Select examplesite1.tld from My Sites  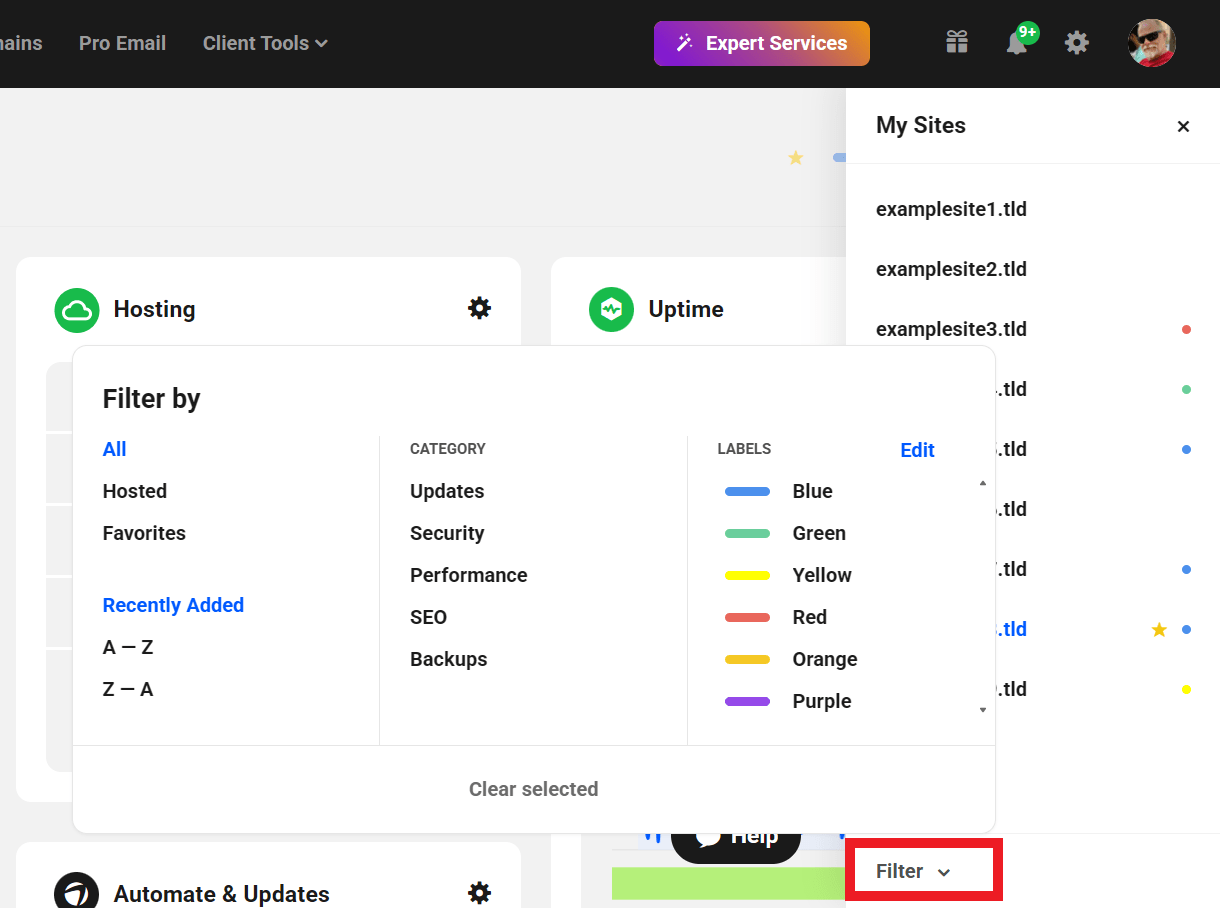951,209
